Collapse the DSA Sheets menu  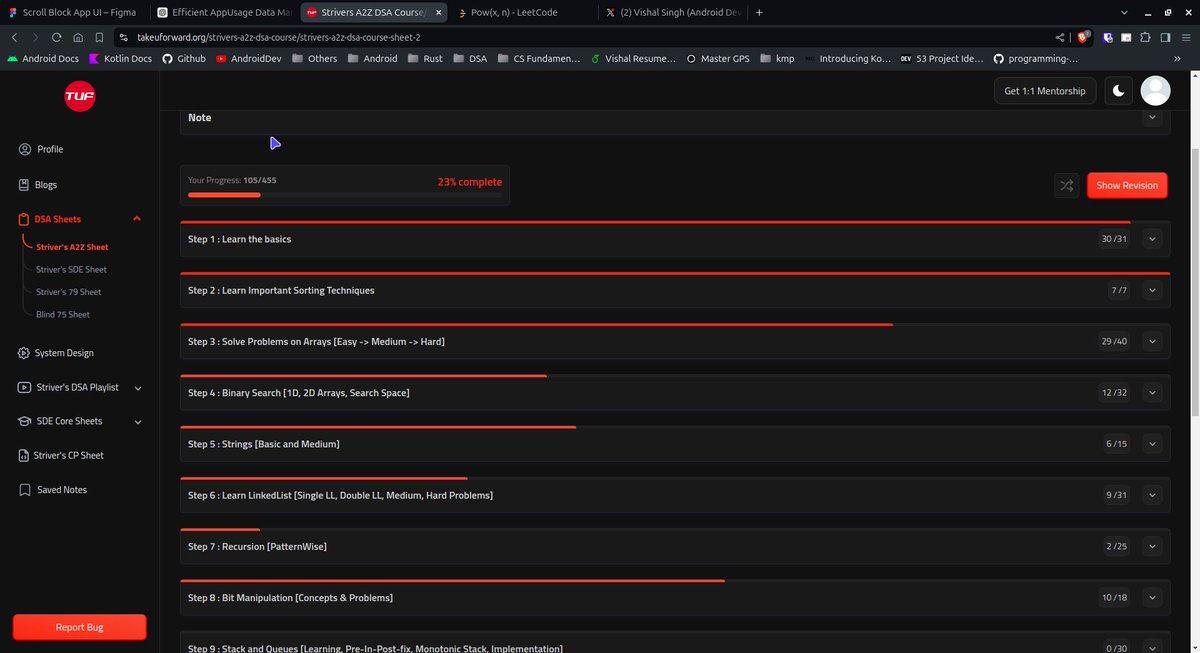tap(137, 219)
